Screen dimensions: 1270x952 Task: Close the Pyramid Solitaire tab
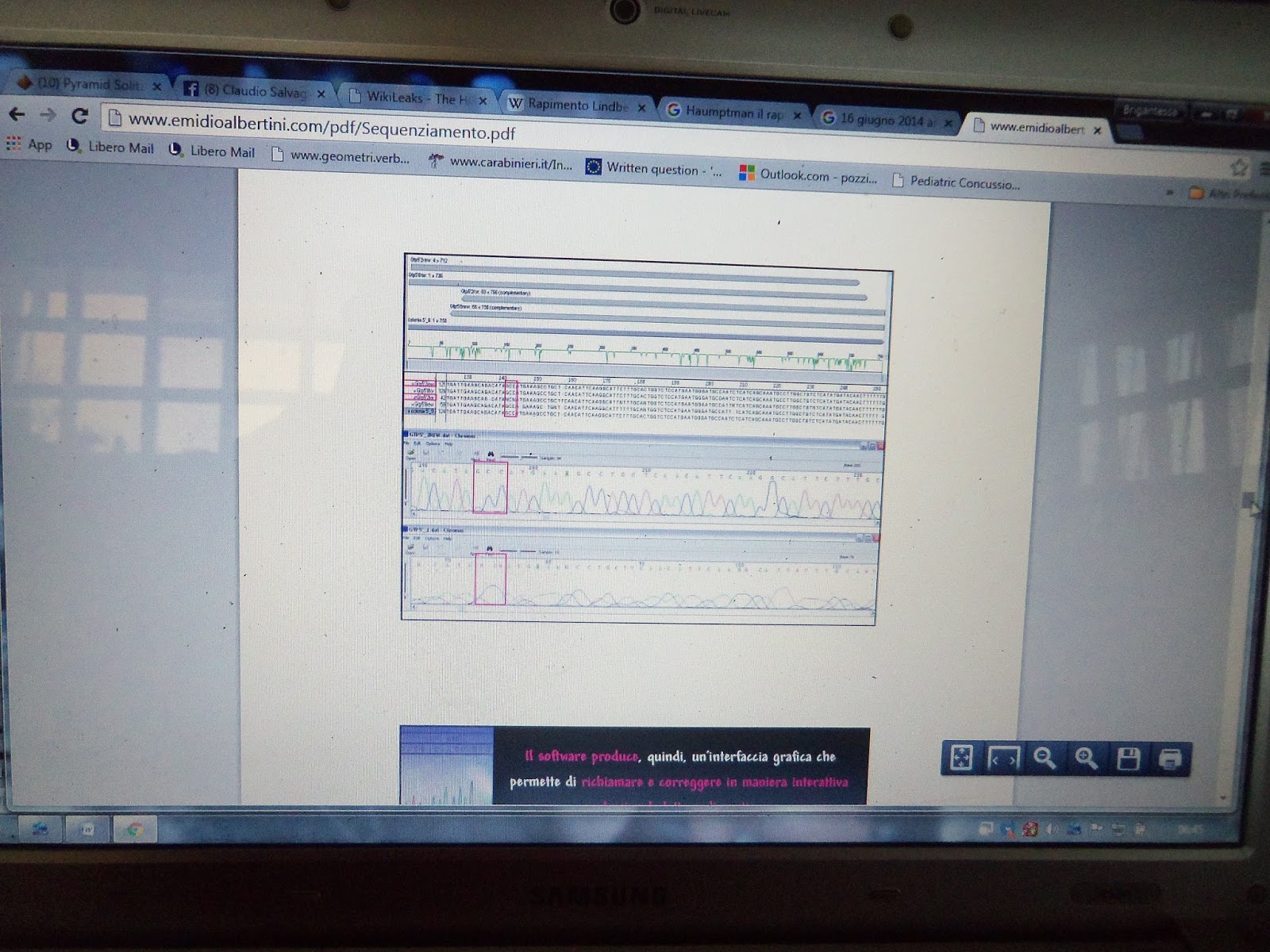point(156,86)
